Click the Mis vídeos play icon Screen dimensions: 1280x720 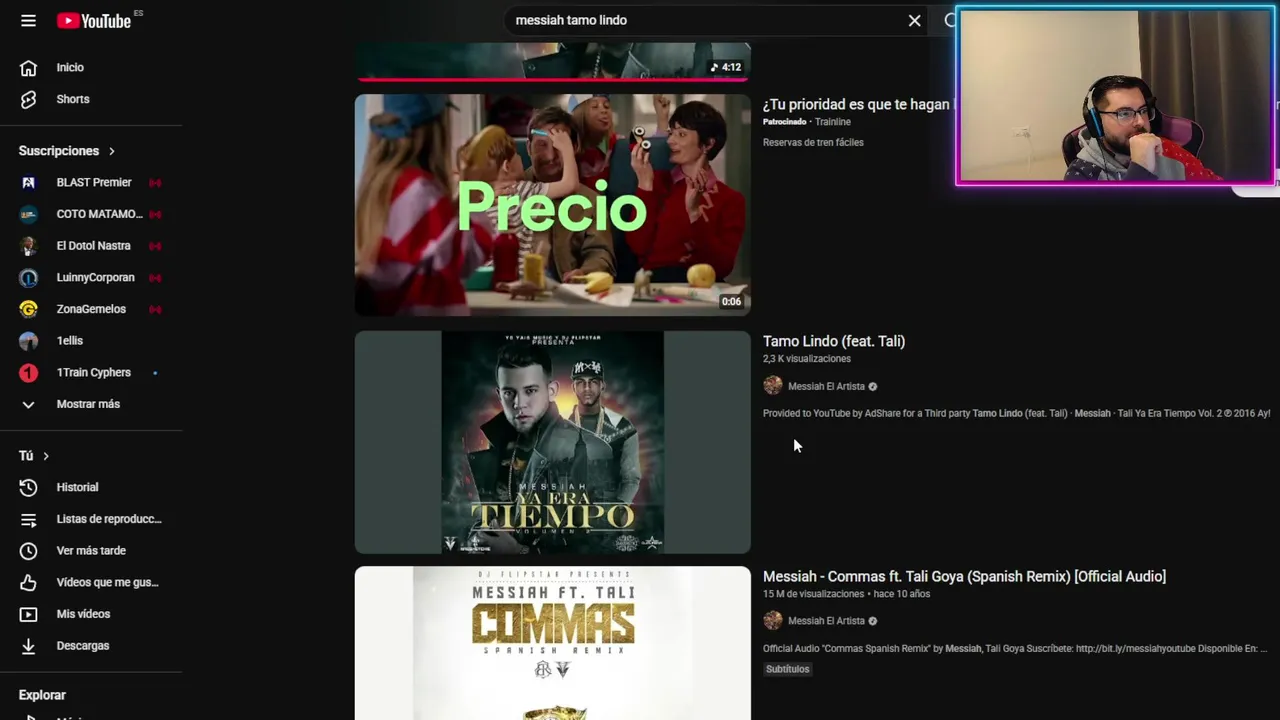click(x=28, y=614)
